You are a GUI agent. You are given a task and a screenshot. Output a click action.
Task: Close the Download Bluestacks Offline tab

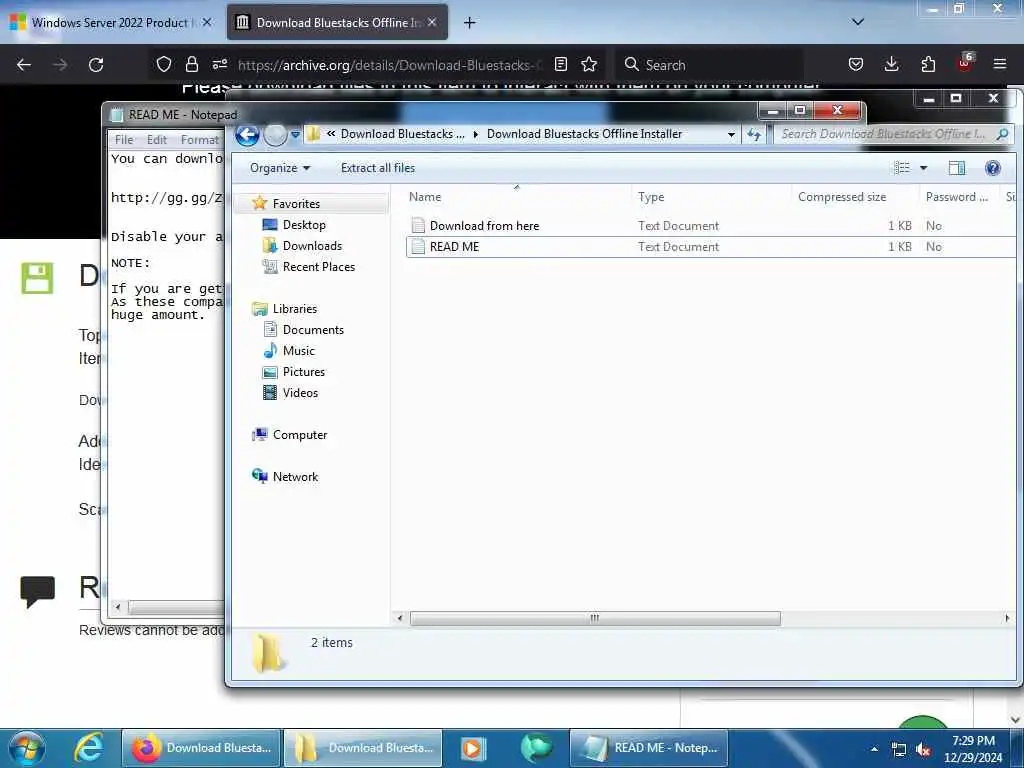[432, 22]
